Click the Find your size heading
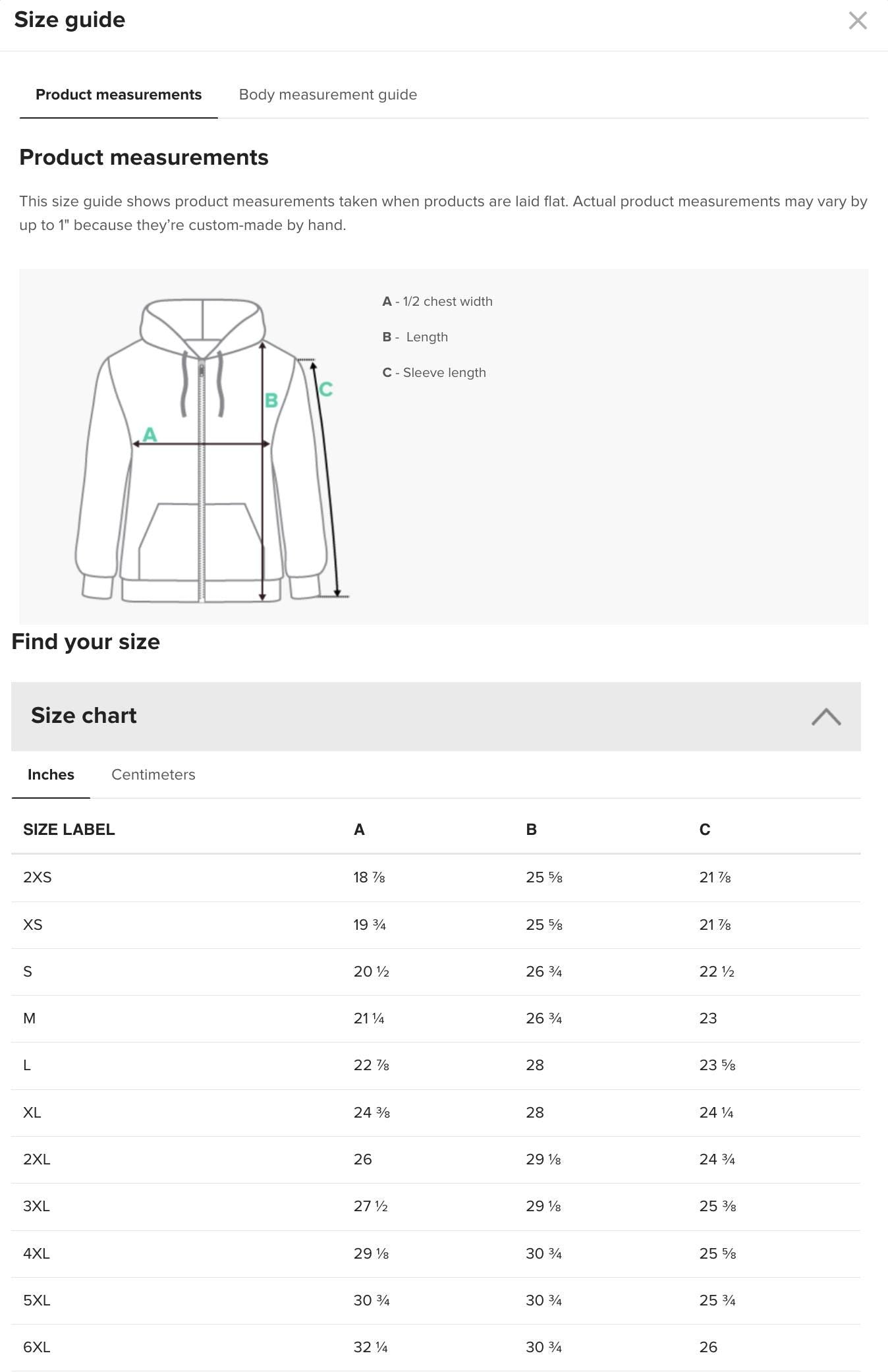Viewport: 888px width, 1372px height. (84, 641)
